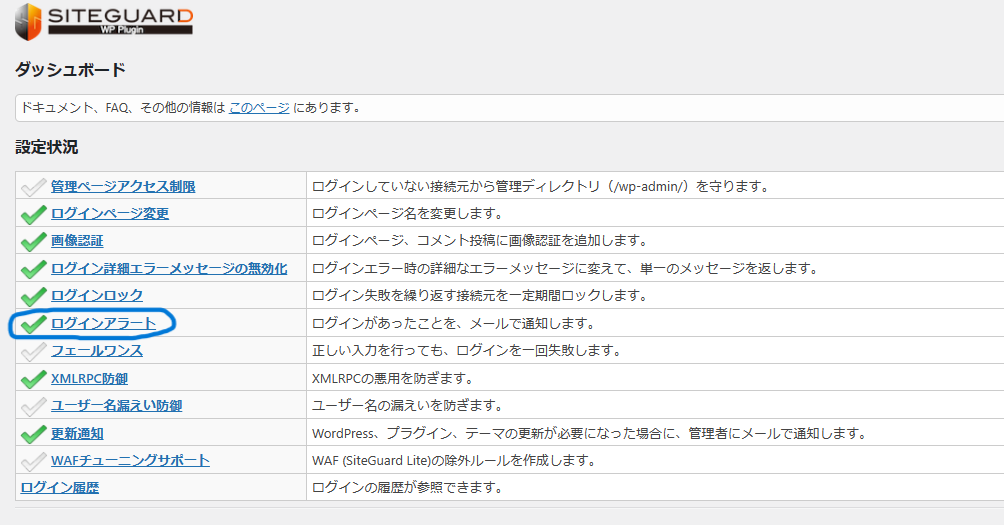Click the SiteGuard WP Plugin logo
Screen dimensions: 1004x525
click(x=104, y=22)
